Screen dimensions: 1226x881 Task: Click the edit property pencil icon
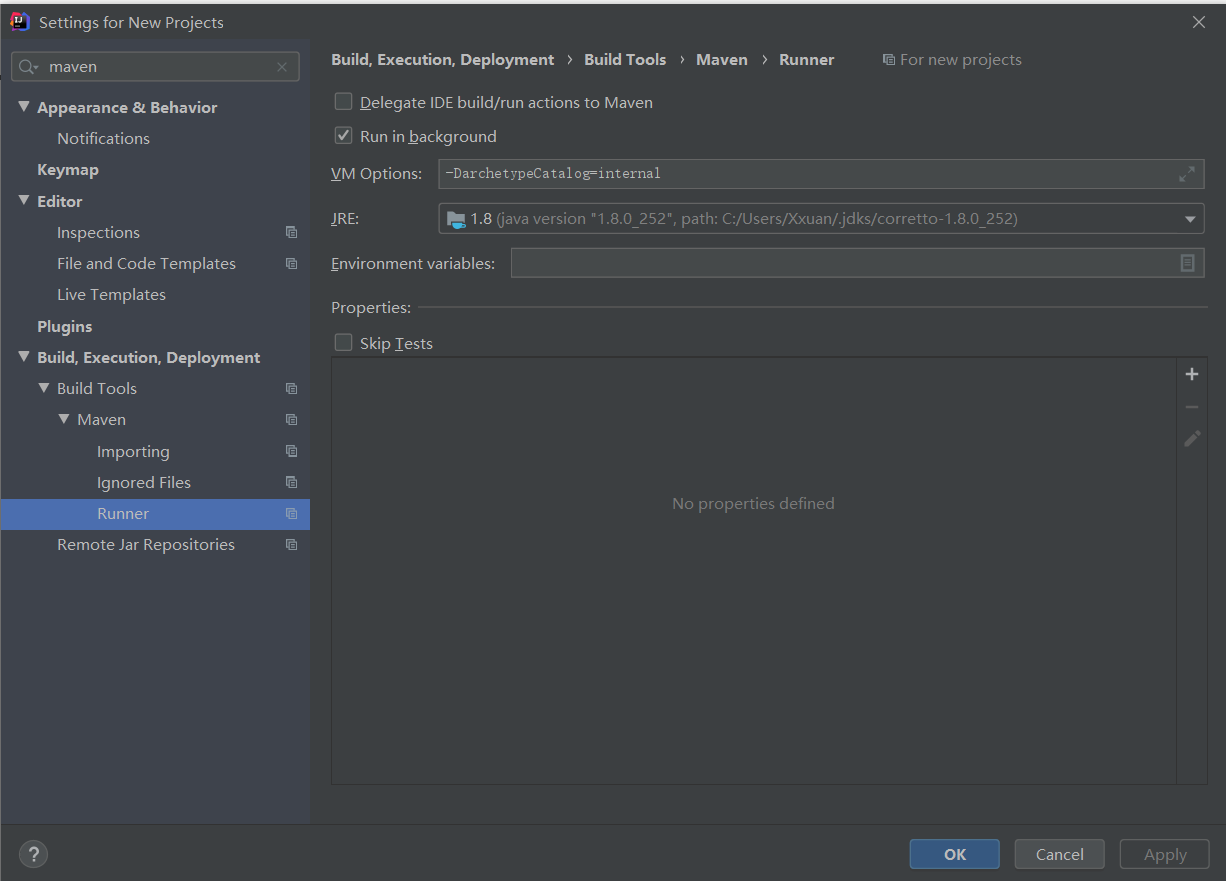coord(1192,439)
